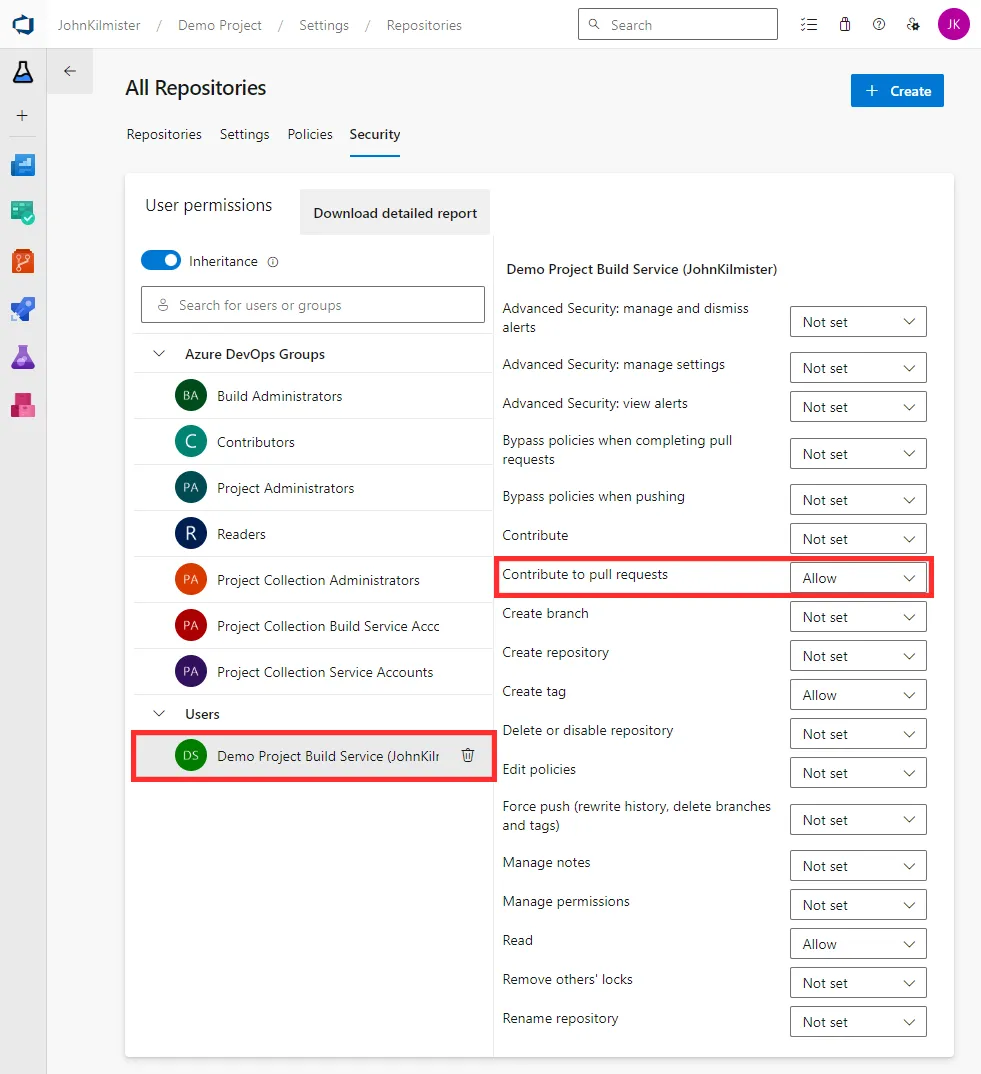Open JK account avatar menu
The image size is (981, 1074).
(x=954, y=25)
